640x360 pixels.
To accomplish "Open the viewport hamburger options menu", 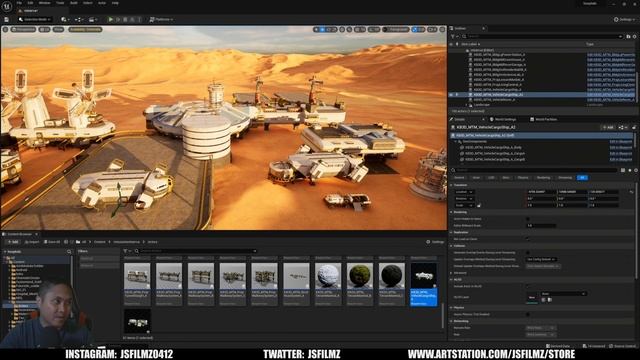I will (5, 29).
